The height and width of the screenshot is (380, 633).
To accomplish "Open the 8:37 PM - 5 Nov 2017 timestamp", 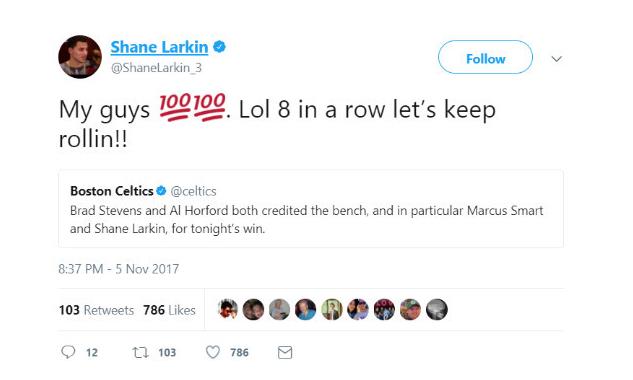I will point(118,269).
